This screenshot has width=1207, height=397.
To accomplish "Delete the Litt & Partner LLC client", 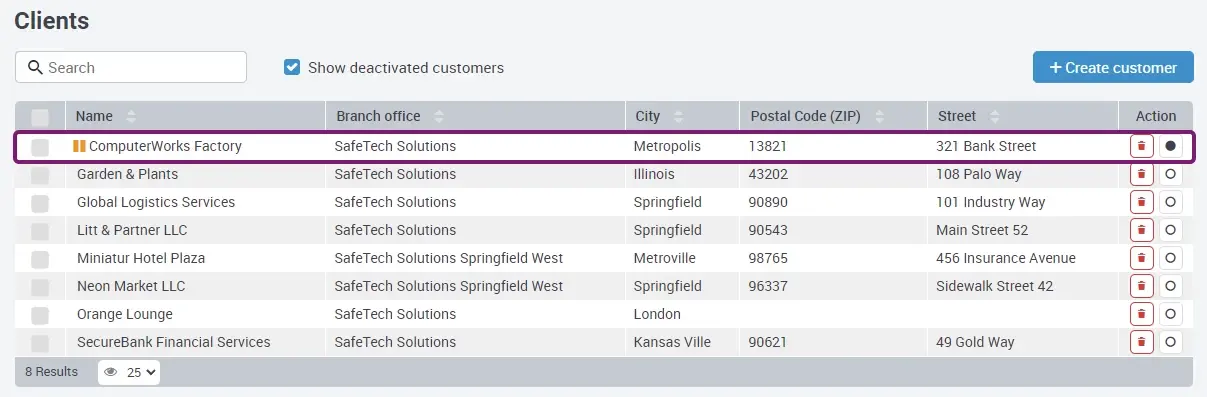I will (x=1142, y=230).
